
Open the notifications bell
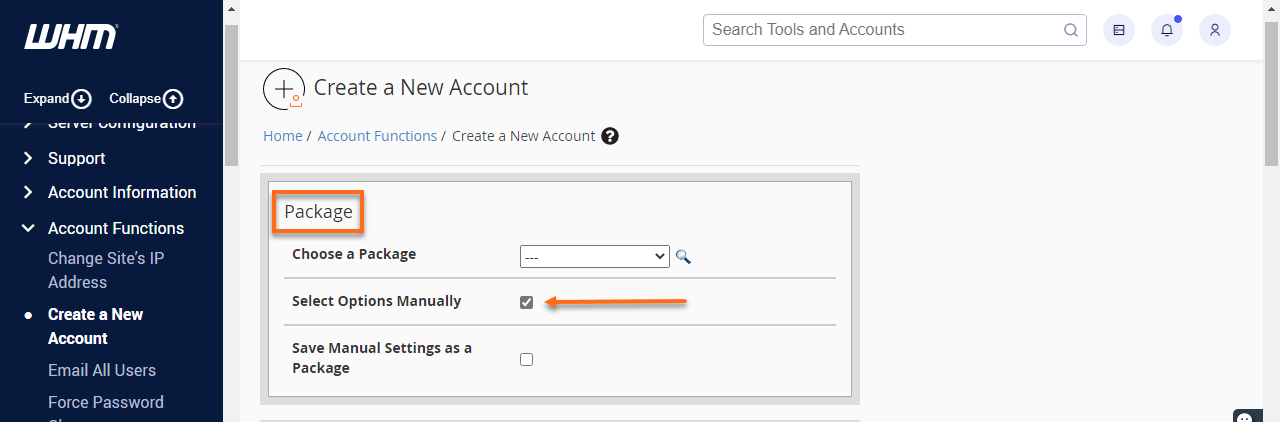[1167, 30]
